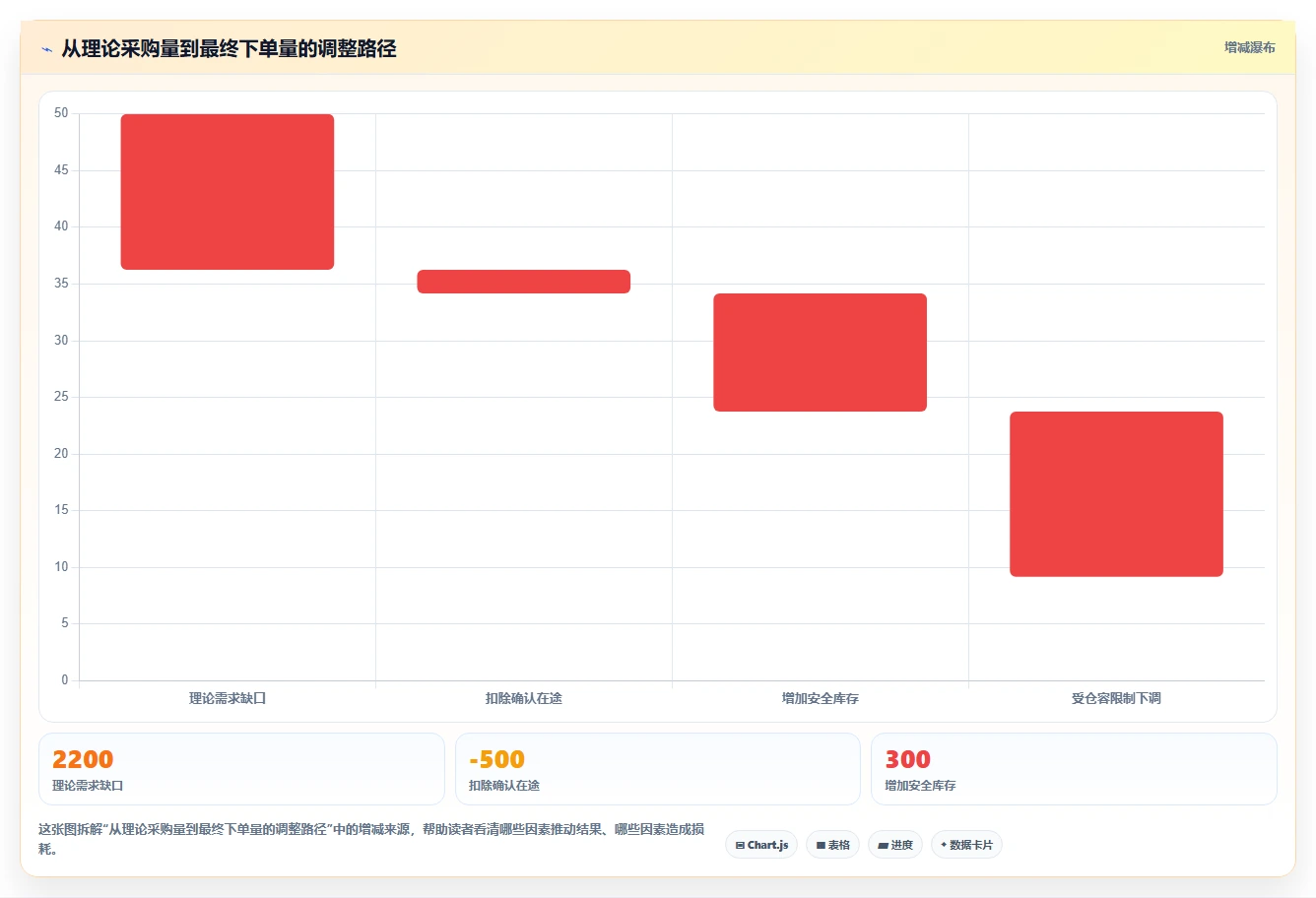
Task: Click the y-axis value 0
Action: tap(65, 680)
